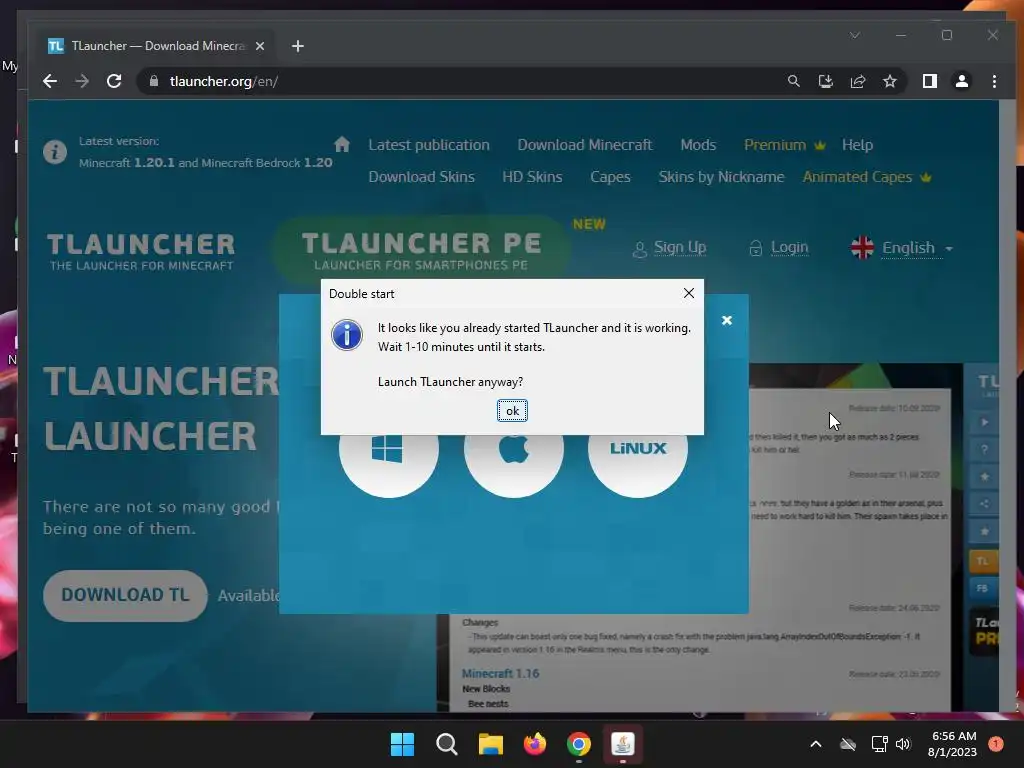Open the TLAUNCHER PE banner
This screenshot has width=1024, height=768.
pos(421,251)
